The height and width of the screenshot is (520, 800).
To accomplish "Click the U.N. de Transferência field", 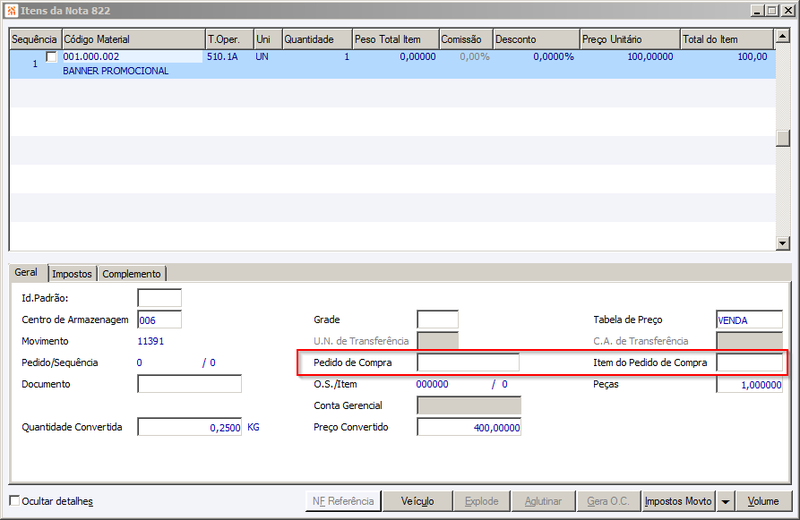I will click(x=437, y=341).
